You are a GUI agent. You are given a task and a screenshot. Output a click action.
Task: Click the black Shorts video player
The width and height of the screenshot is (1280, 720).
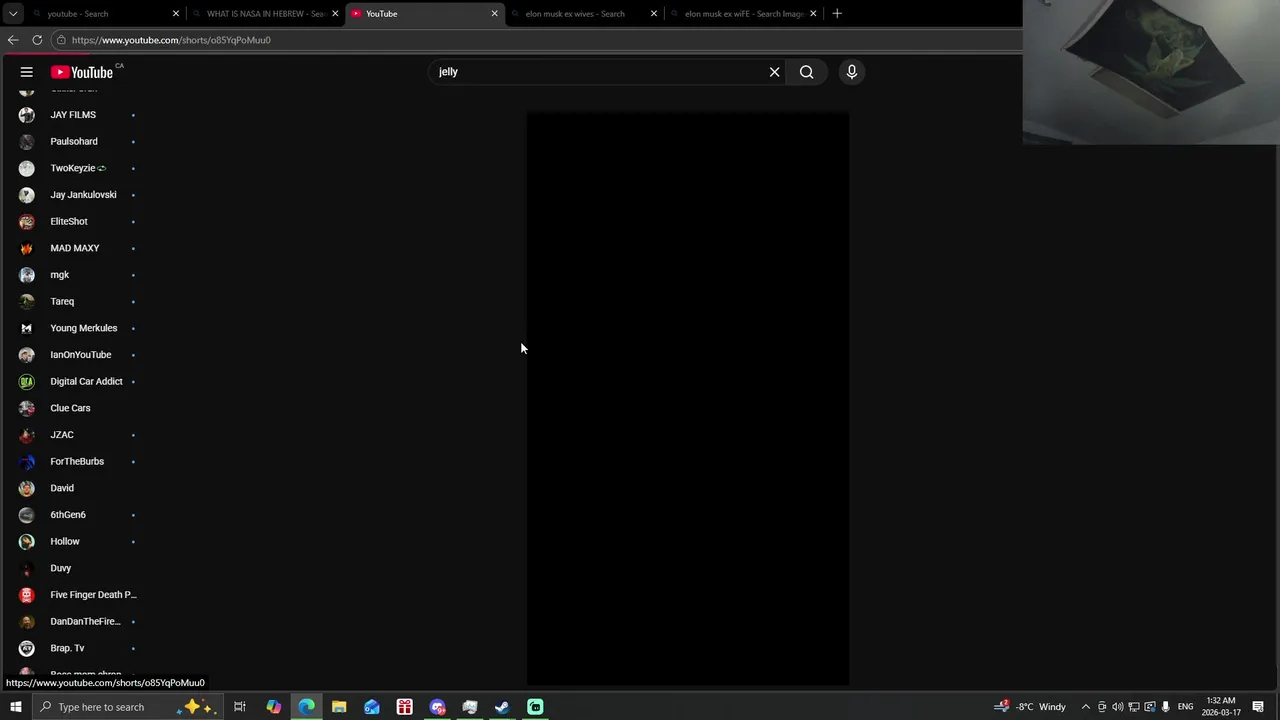click(x=688, y=398)
